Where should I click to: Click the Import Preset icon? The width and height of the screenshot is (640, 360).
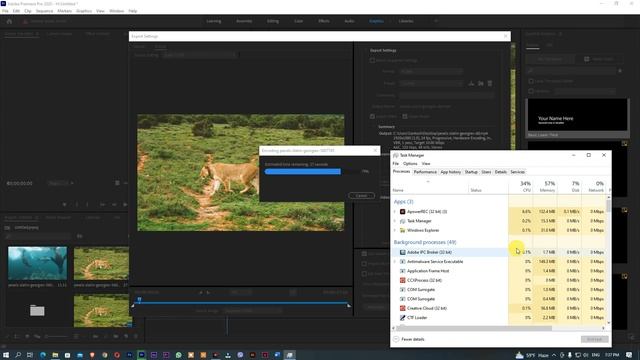[x=481, y=83]
